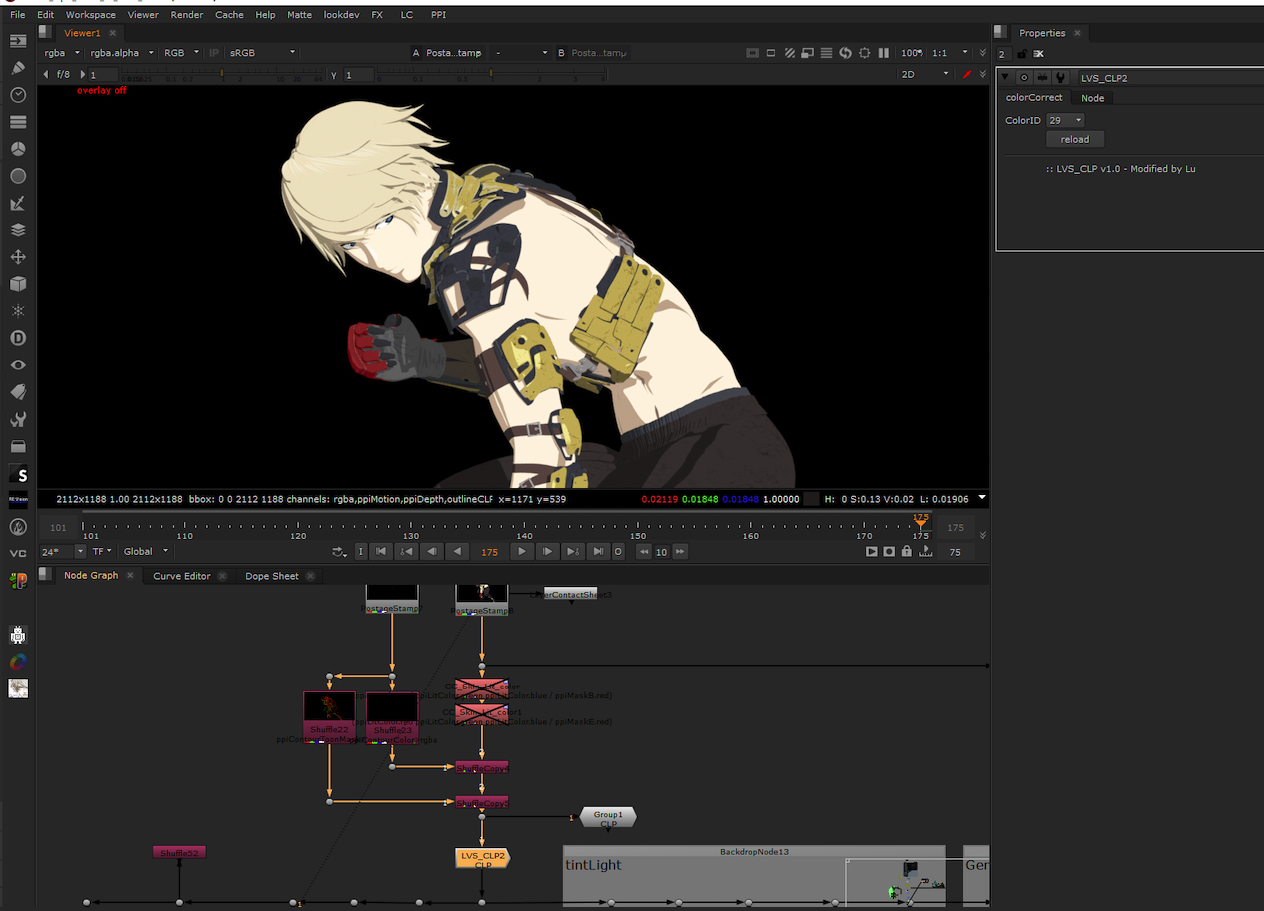
Task: Toggle the viewer scanline striped icon
Action: point(826,52)
